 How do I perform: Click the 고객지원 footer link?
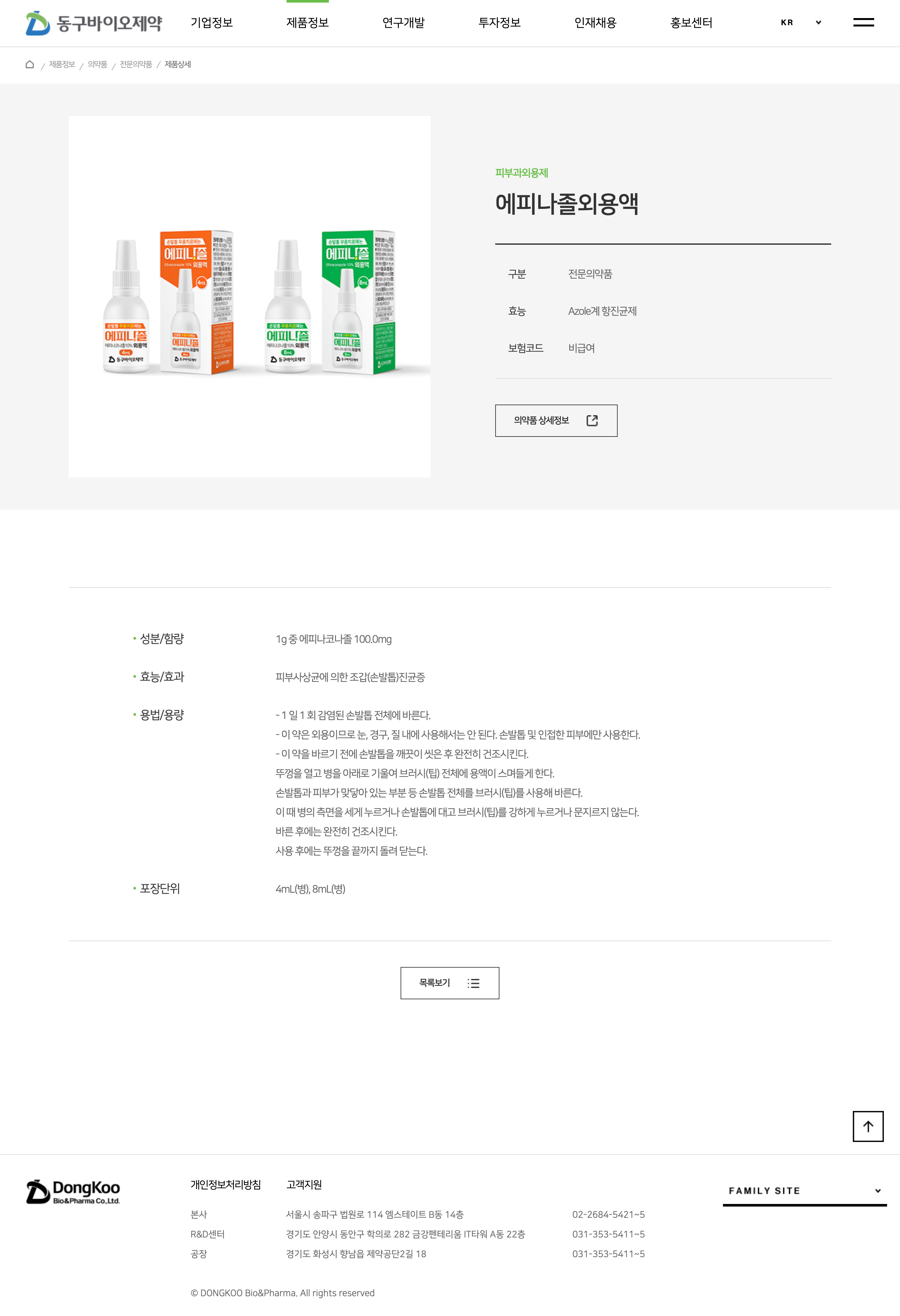point(304,1185)
